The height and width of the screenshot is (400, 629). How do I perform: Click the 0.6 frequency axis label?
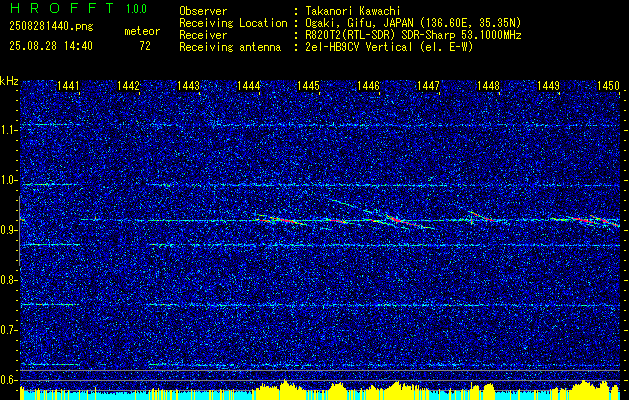pyautogui.click(x=9, y=380)
